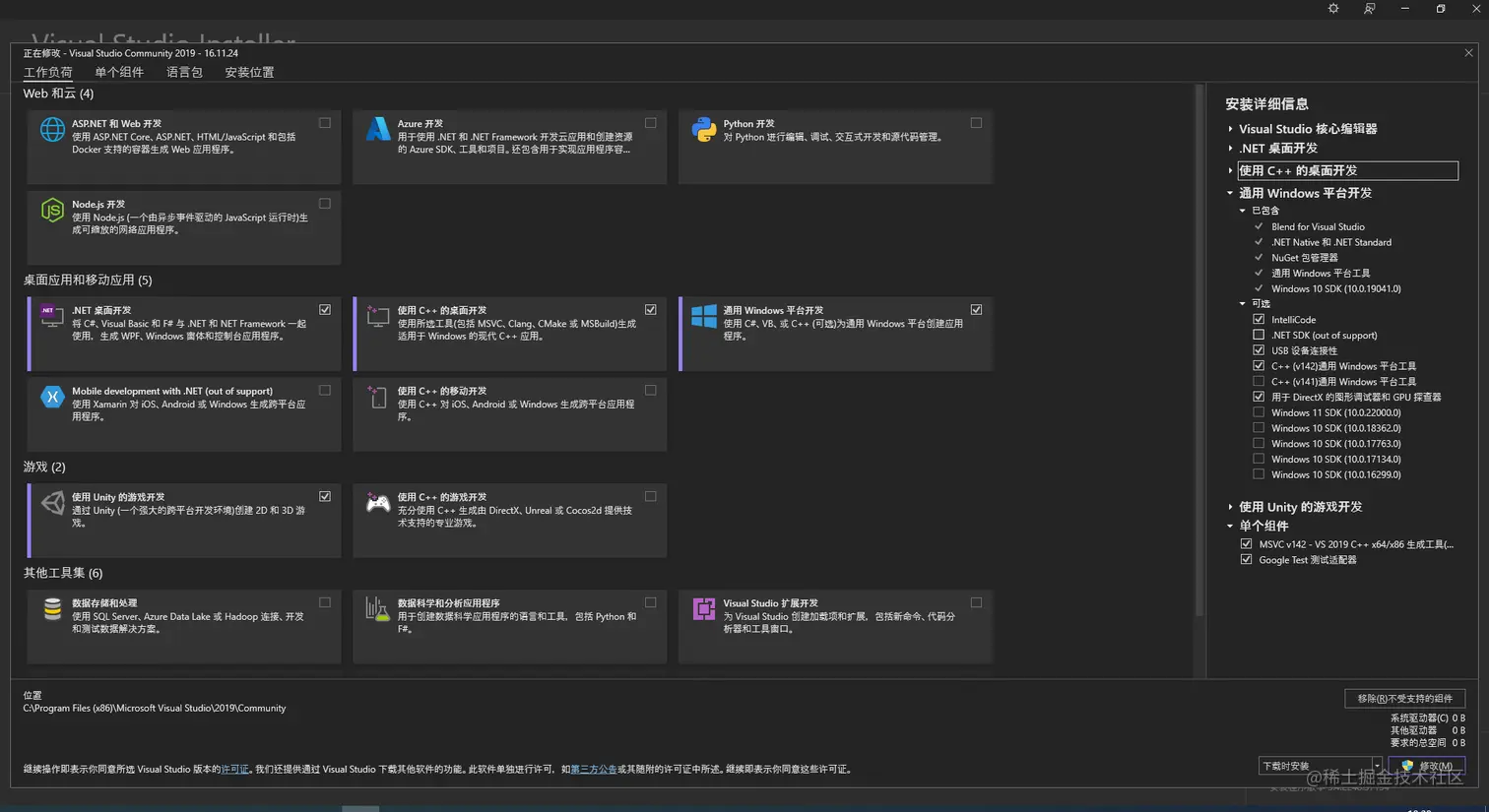Screen dimensions: 1489x812
Task: Check 使用 C++ 的游戏开发 workload
Action: tap(651, 497)
